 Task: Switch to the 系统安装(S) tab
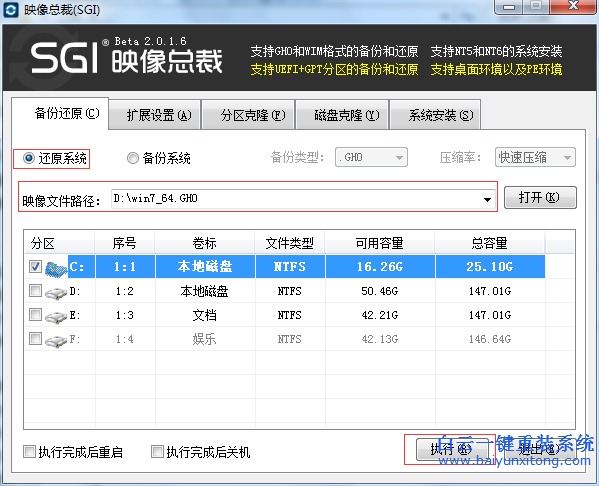point(435,115)
